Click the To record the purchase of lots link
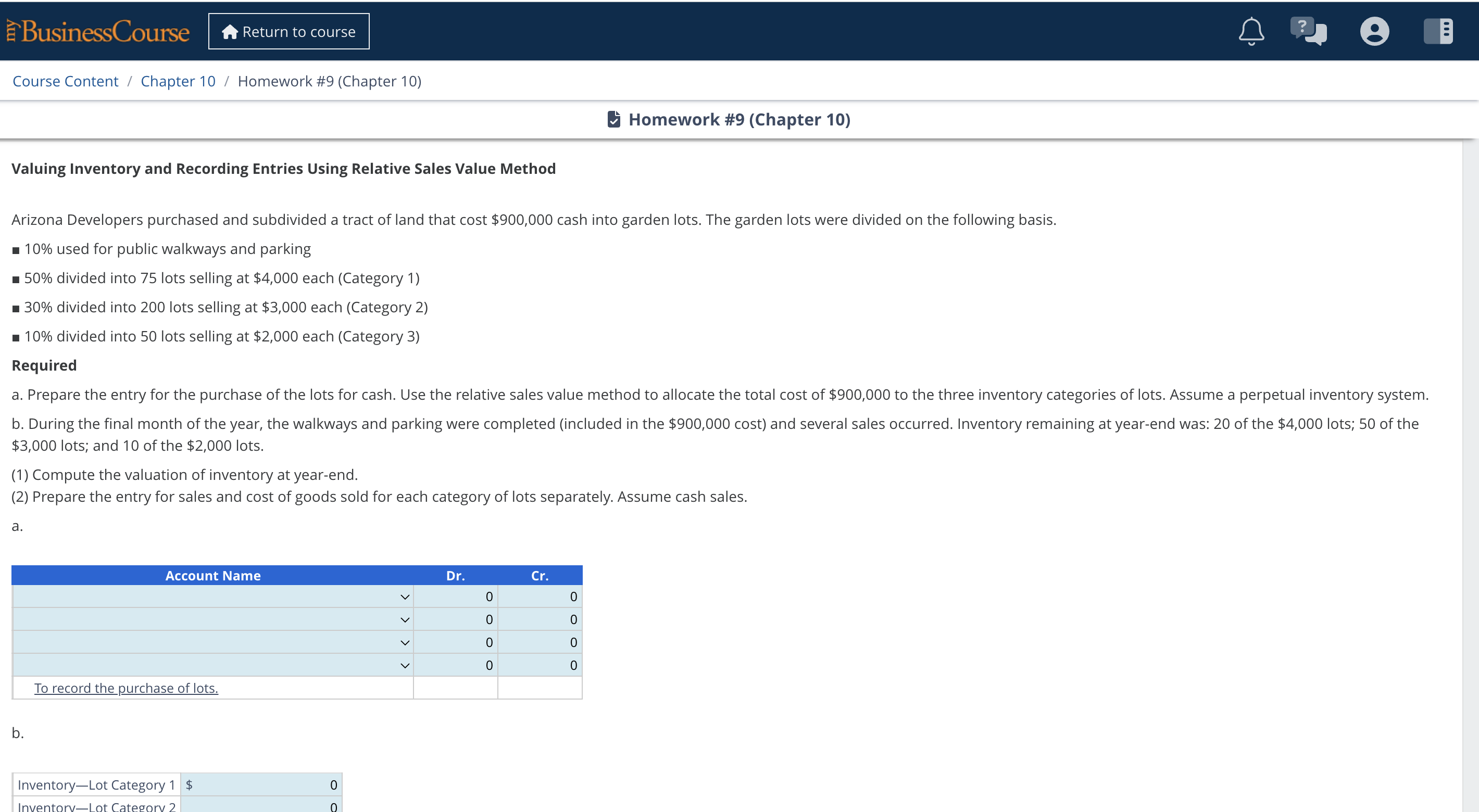This screenshot has height=812, width=1479. click(x=127, y=688)
